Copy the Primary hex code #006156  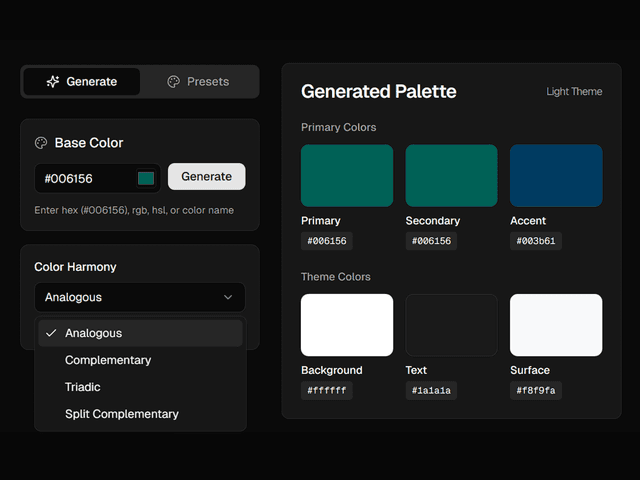click(x=327, y=241)
